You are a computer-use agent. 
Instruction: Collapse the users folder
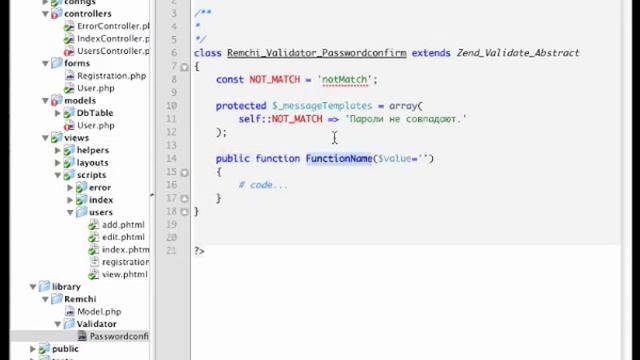pyautogui.click(x=70, y=212)
